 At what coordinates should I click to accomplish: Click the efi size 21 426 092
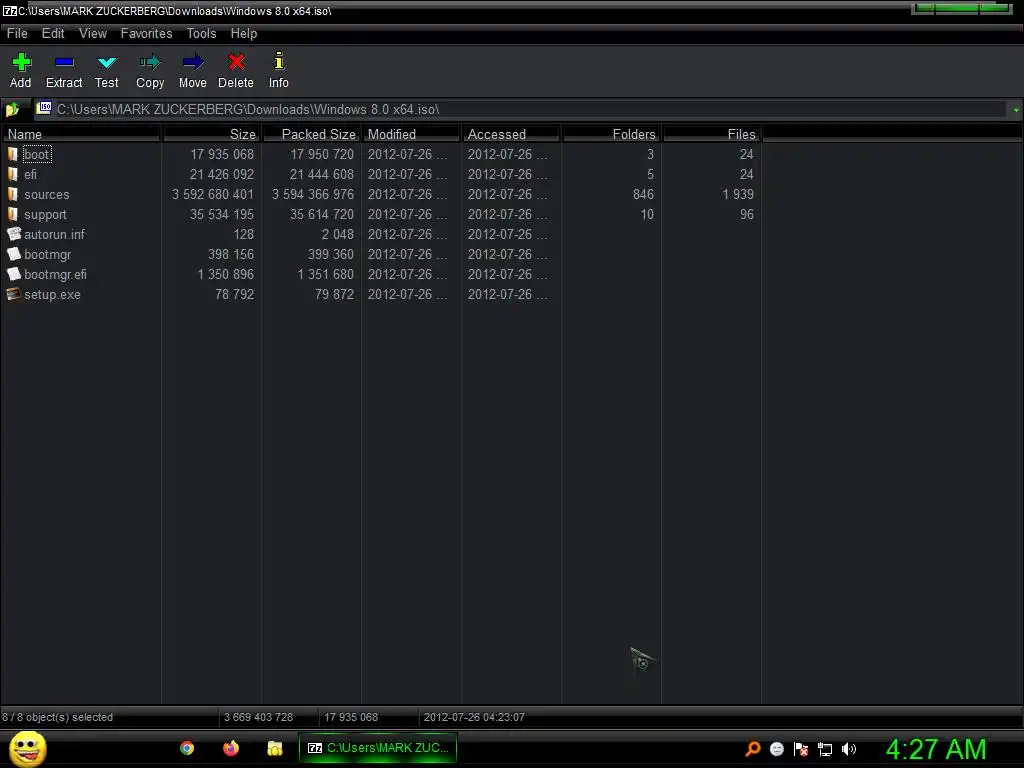222,174
